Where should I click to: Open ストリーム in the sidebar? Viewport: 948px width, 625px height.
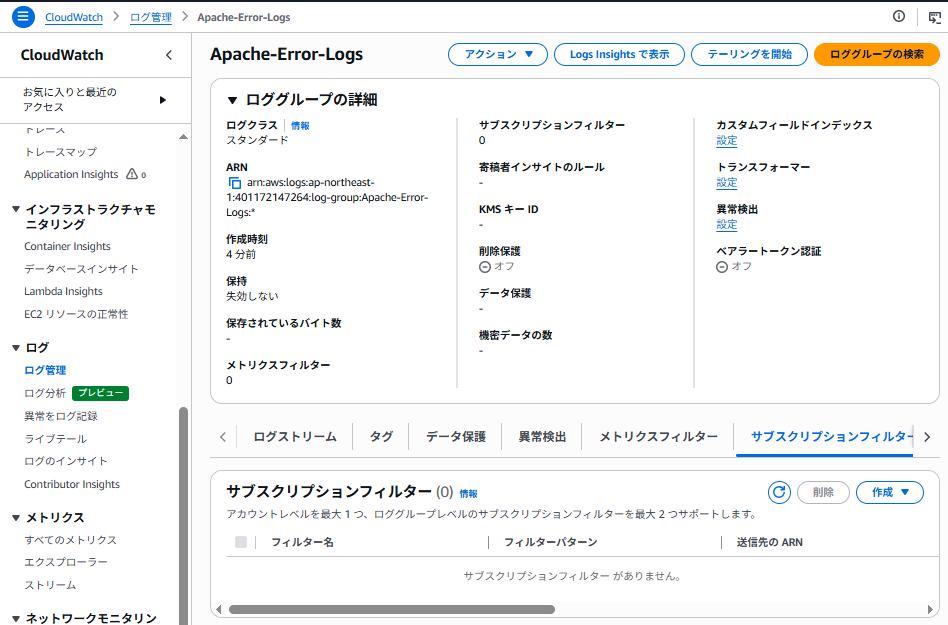pos(50,585)
